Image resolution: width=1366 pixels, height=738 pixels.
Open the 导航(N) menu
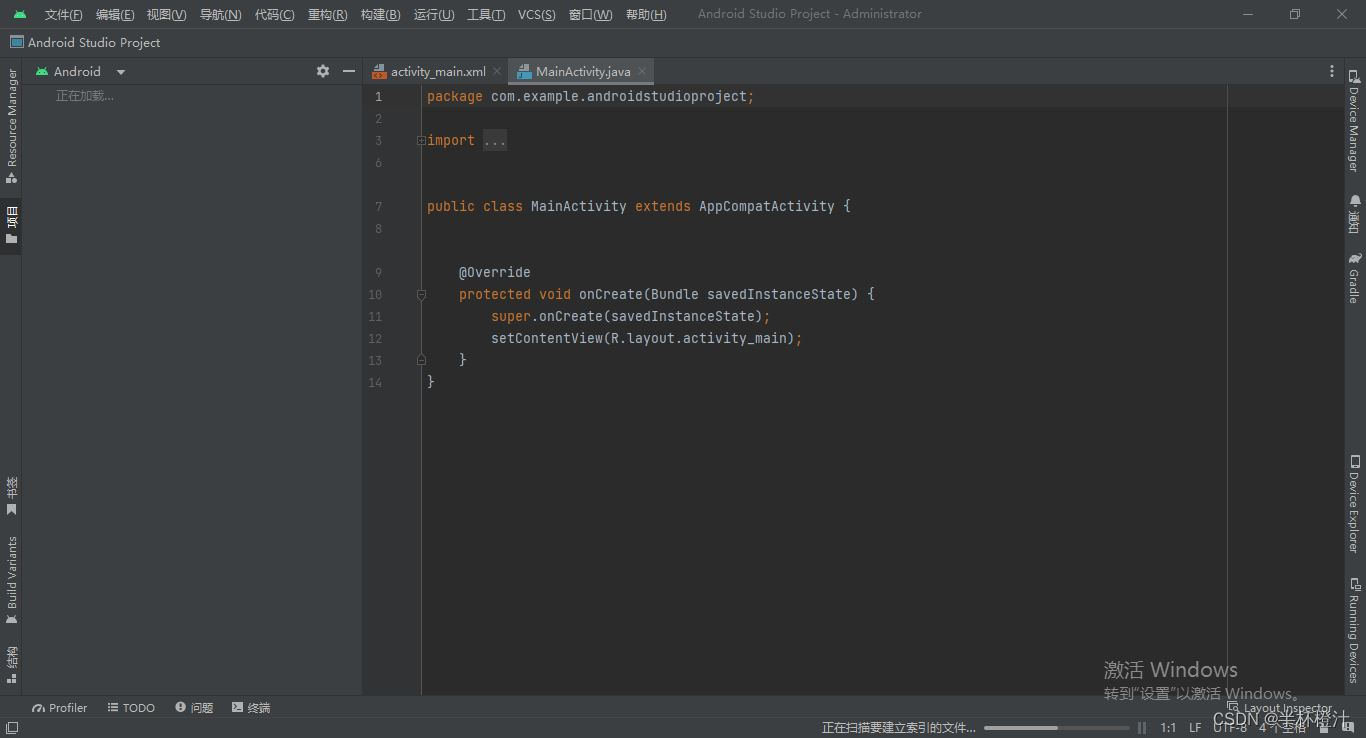tap(220, 14)
